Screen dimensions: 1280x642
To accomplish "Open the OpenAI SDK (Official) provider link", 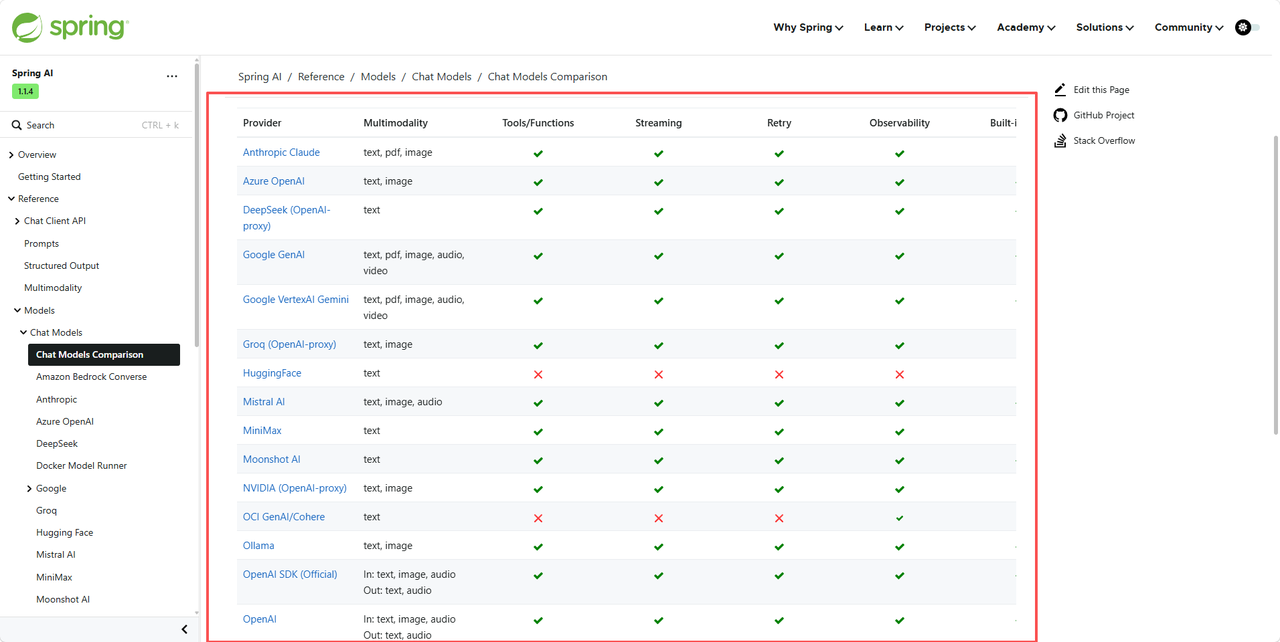I will point(290,575).
